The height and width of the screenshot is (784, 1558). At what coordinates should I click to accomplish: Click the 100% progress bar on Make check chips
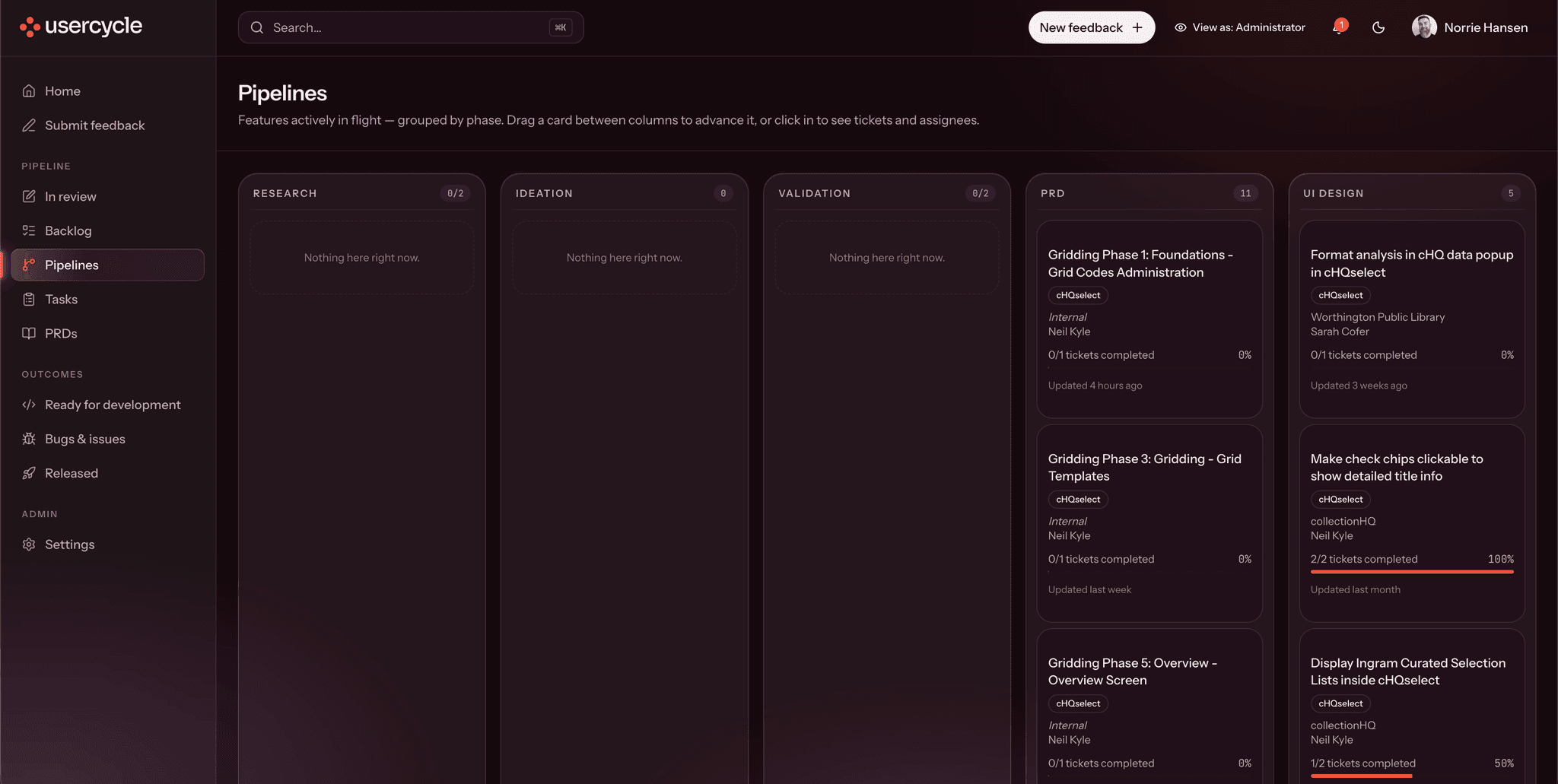1412,572
